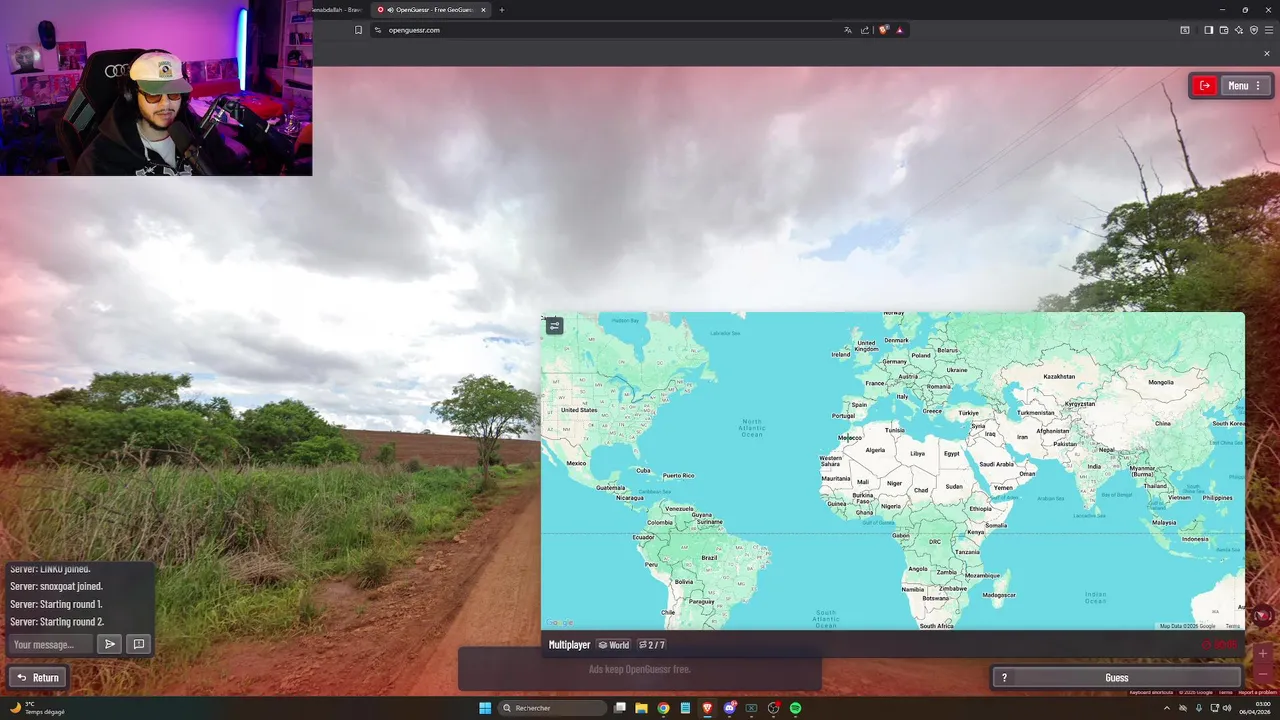Open 'Keyboard shortcuts' link

(x=1151, y=692)
